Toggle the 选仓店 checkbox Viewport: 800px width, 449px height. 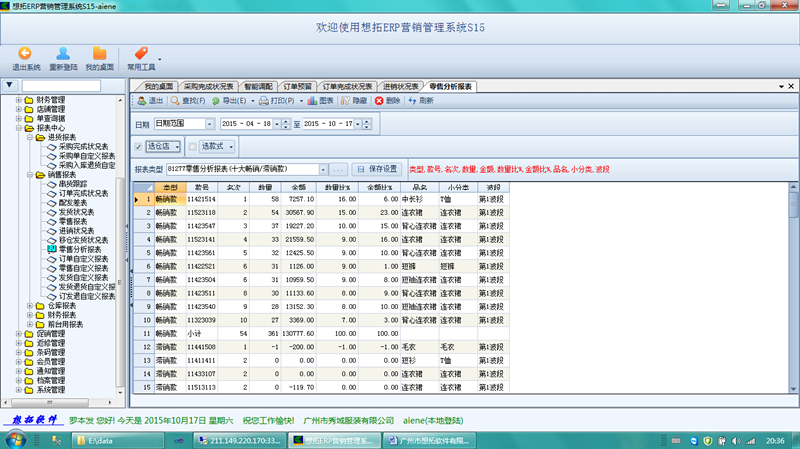(139, 147)
